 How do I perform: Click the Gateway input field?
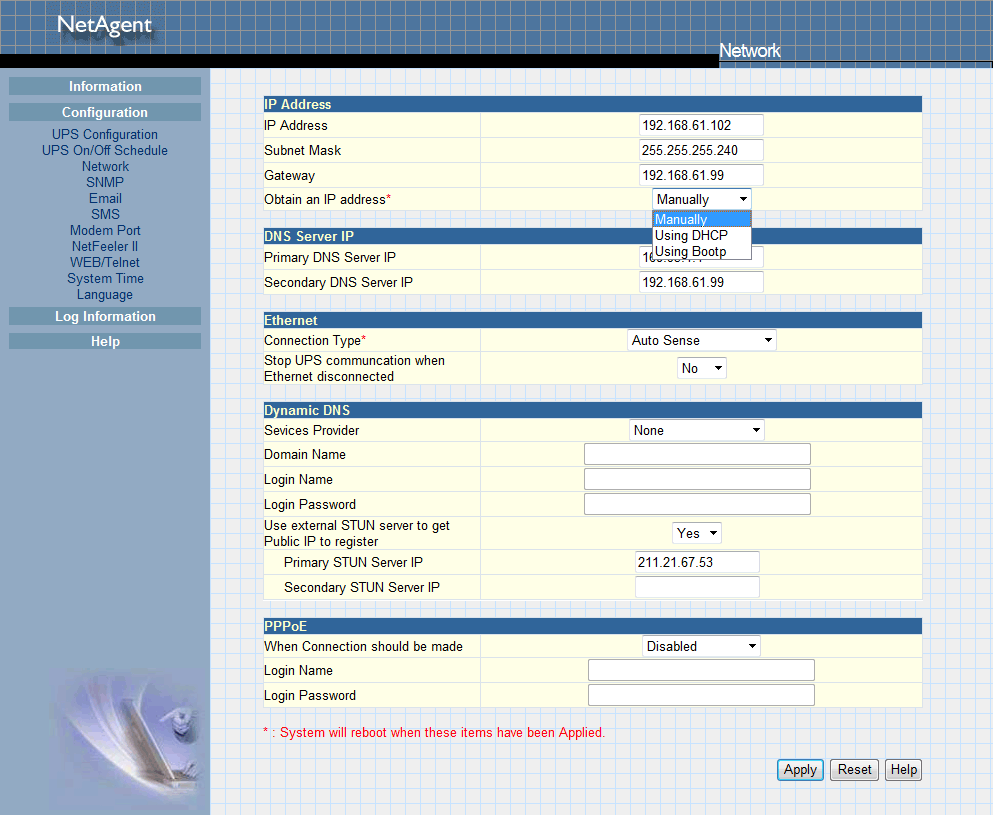click(x=701, y=175)
